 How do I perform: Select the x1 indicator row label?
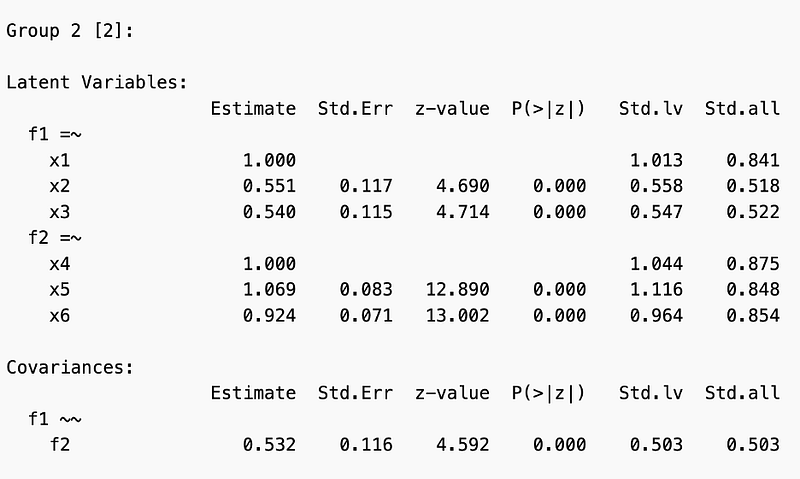pyautogui.click(x=61, y=160)
